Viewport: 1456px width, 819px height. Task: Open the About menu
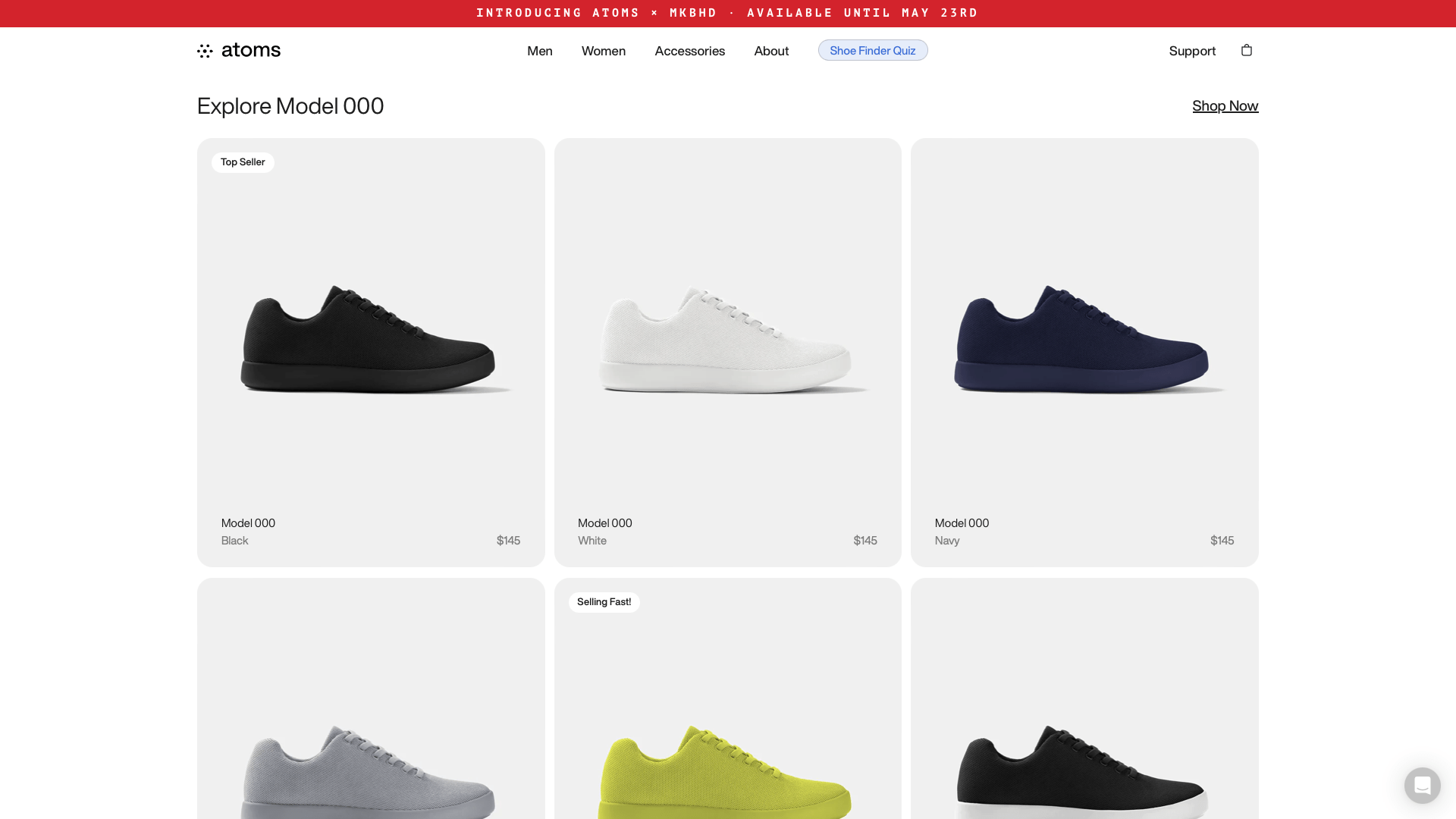click(771, 51)
